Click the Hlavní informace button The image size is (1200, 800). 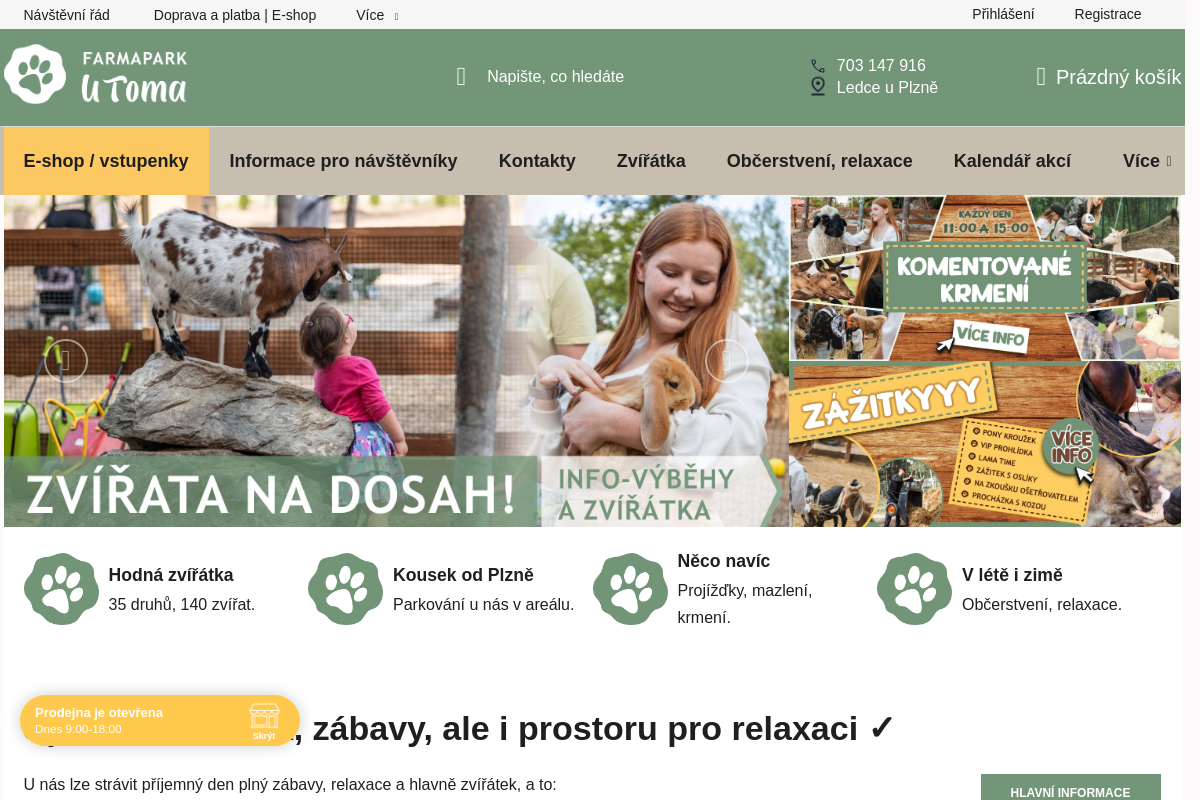coord(1070,792)
